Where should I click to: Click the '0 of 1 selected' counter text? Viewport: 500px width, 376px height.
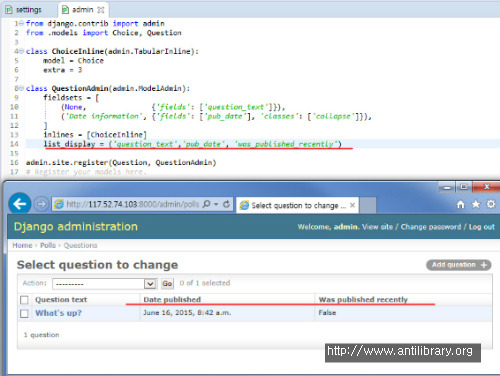(x=205, y=283)
